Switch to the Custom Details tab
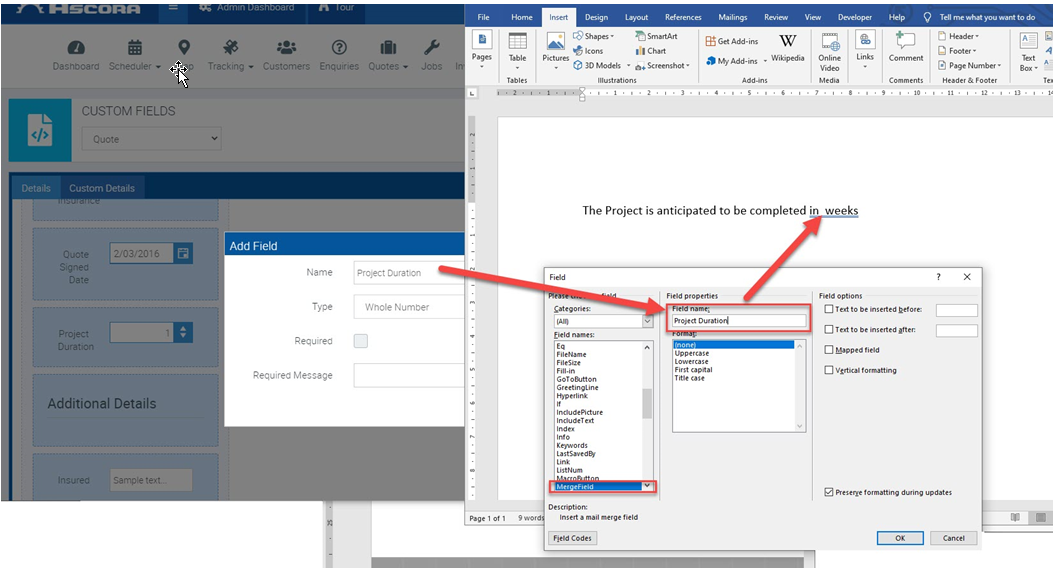Screen dimensions: 1058x578 102,188
